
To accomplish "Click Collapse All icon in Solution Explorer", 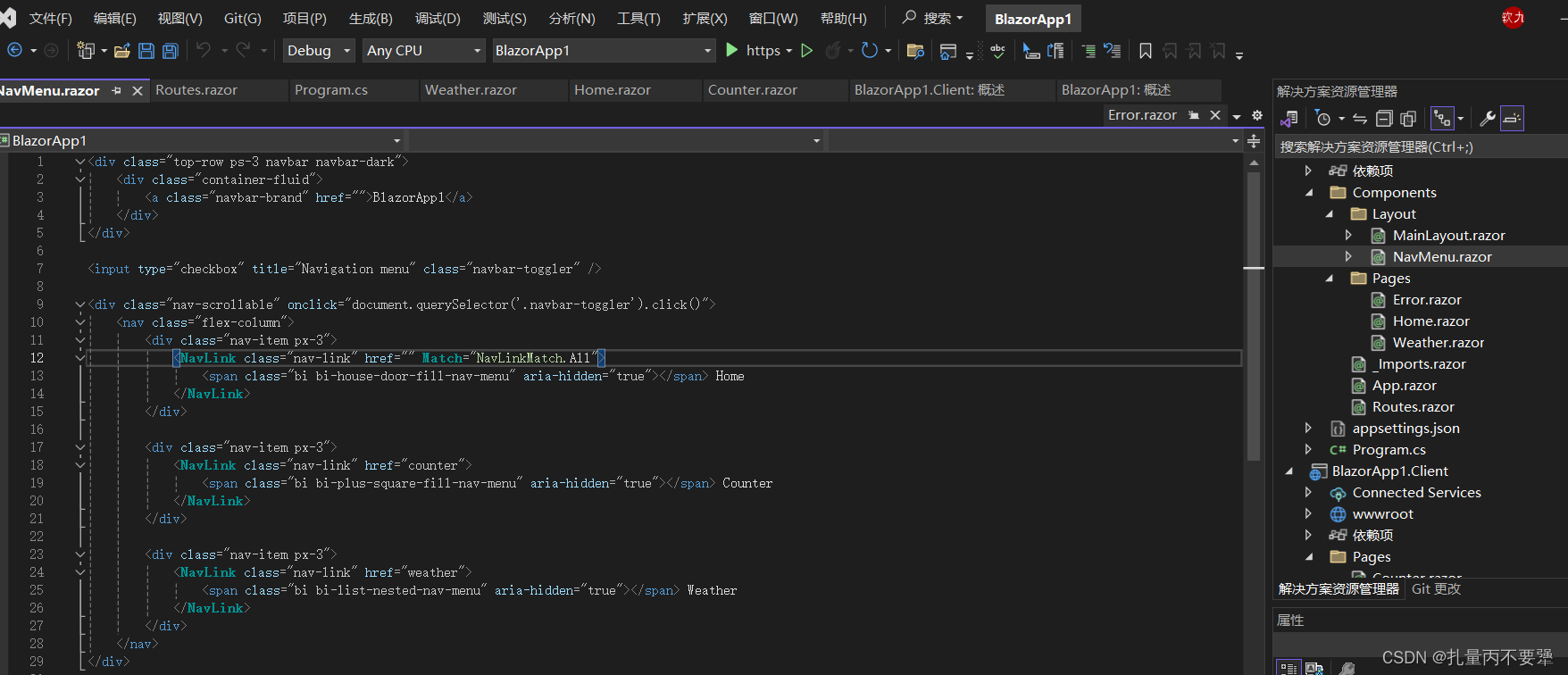I will [x=1384, y=119].
